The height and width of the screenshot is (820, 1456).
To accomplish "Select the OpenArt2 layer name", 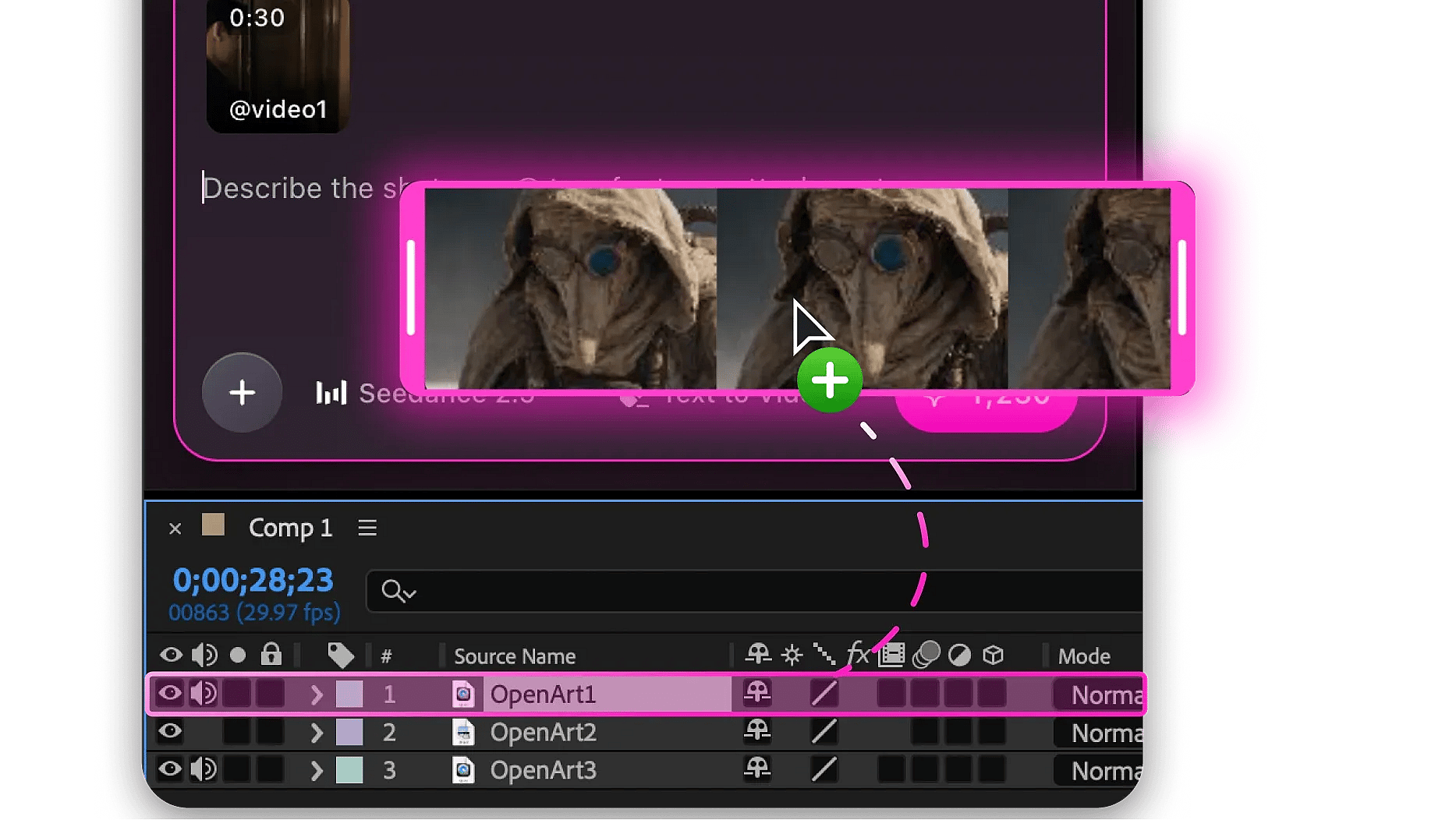I will (543, 733).
